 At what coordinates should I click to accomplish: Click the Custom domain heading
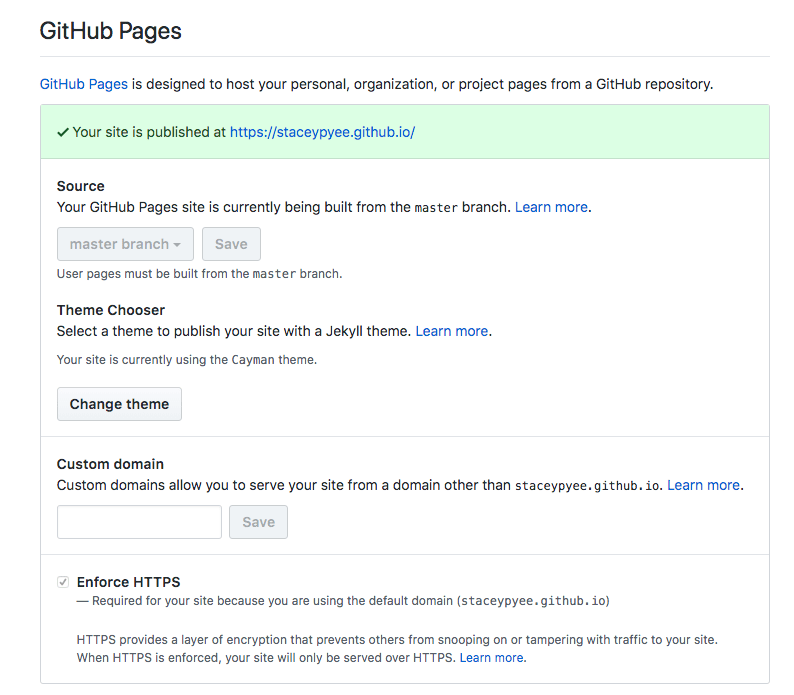[110, 465]
